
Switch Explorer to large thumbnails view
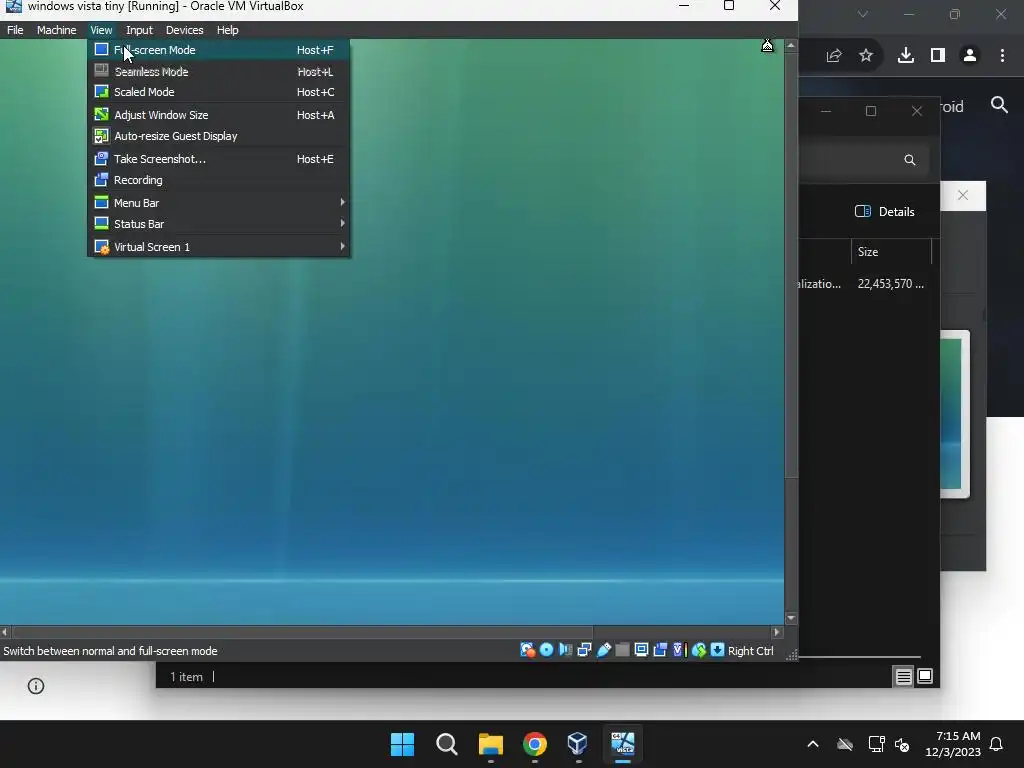(x=925, y=676)
